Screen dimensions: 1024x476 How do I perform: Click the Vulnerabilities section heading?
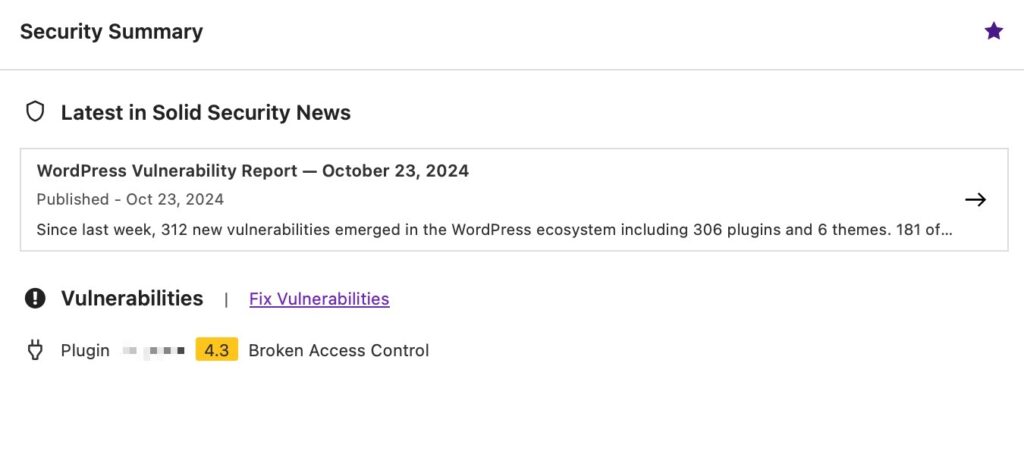click(x=132, y=298)
